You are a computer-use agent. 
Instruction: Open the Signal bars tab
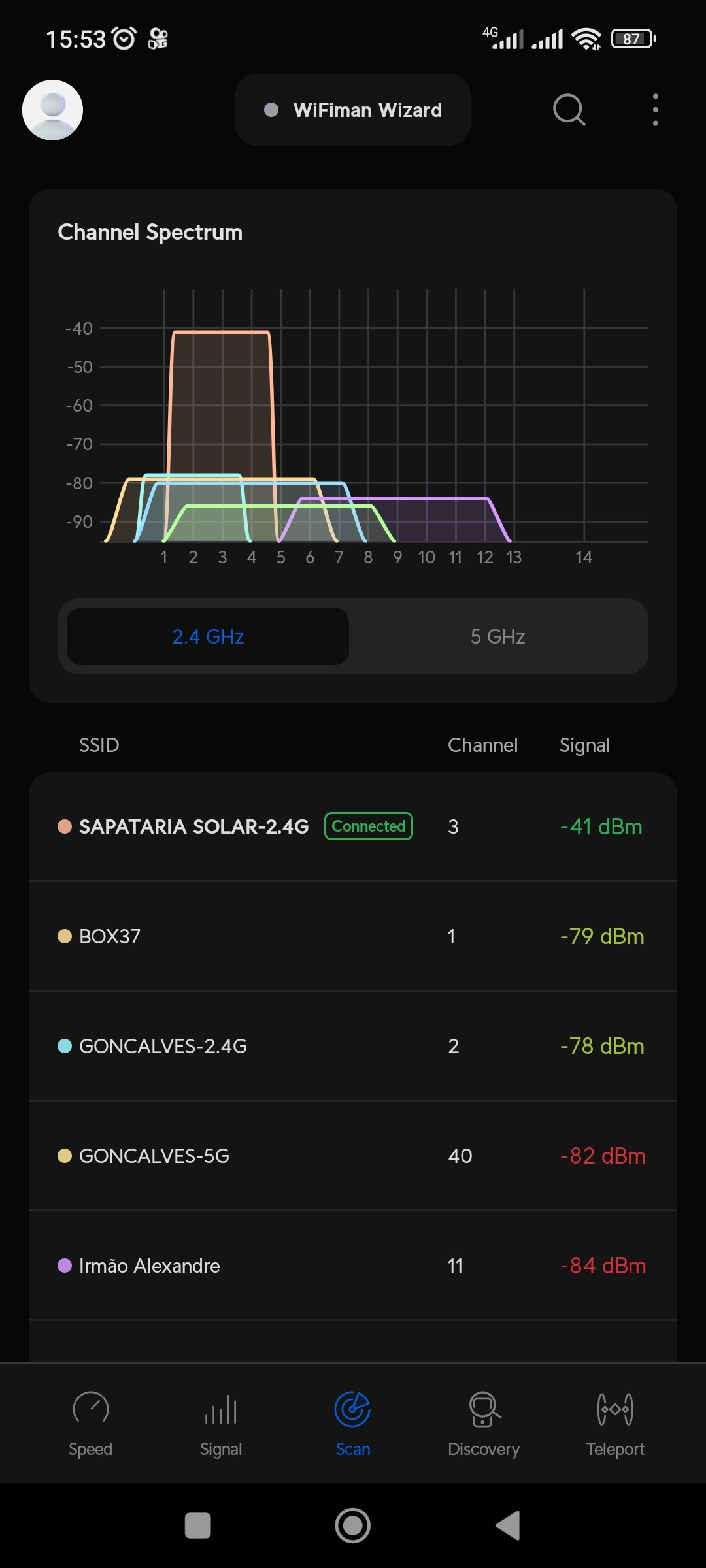tap(221, 1409)
